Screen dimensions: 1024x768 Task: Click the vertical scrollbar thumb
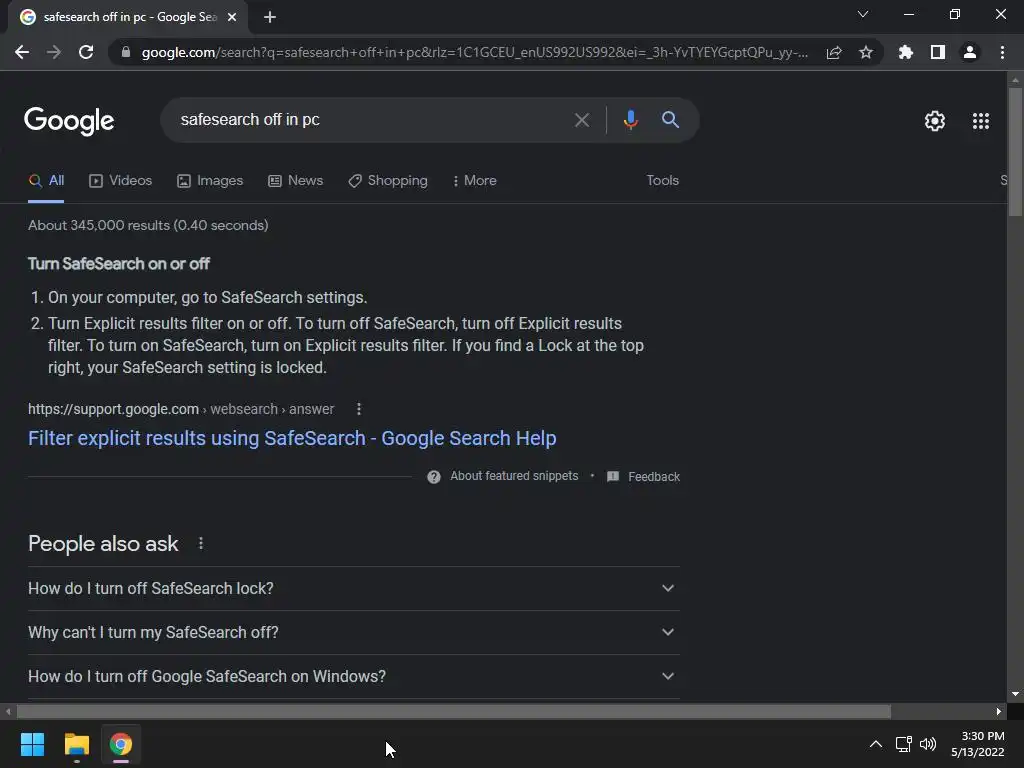click(x=1015, y=152)
